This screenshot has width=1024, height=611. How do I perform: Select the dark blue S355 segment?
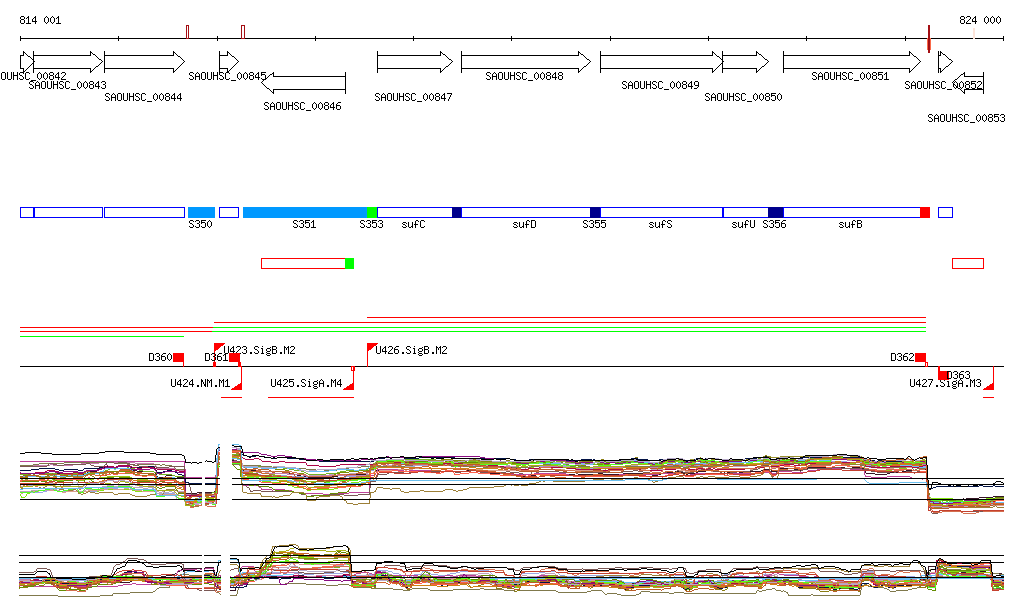(x=595, y=212)
